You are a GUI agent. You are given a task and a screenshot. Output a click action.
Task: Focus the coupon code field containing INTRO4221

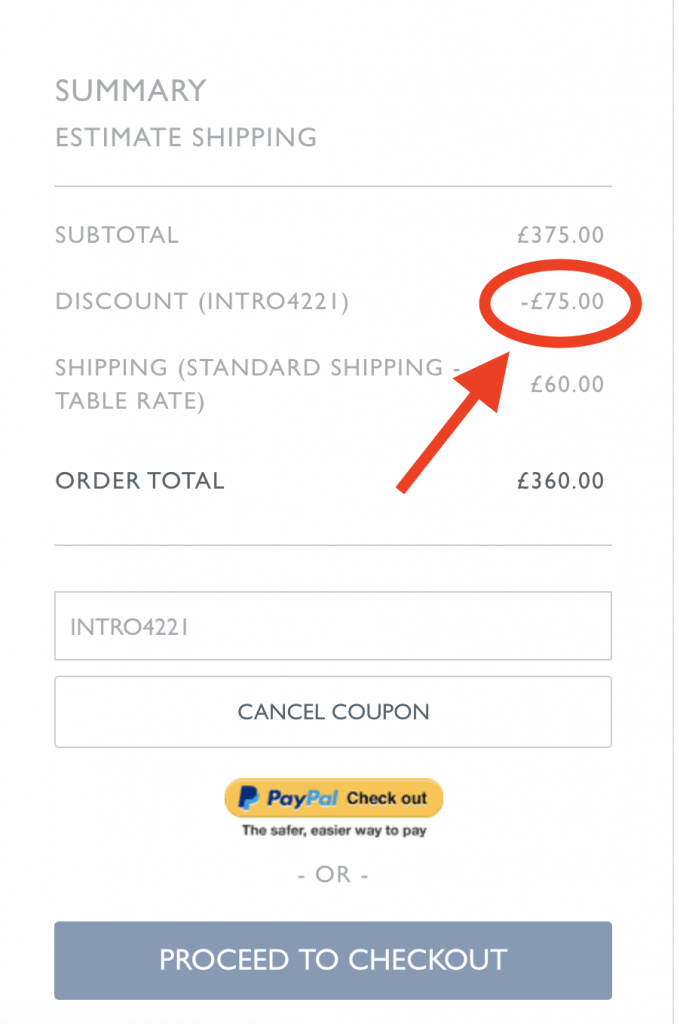pos(333,626)
